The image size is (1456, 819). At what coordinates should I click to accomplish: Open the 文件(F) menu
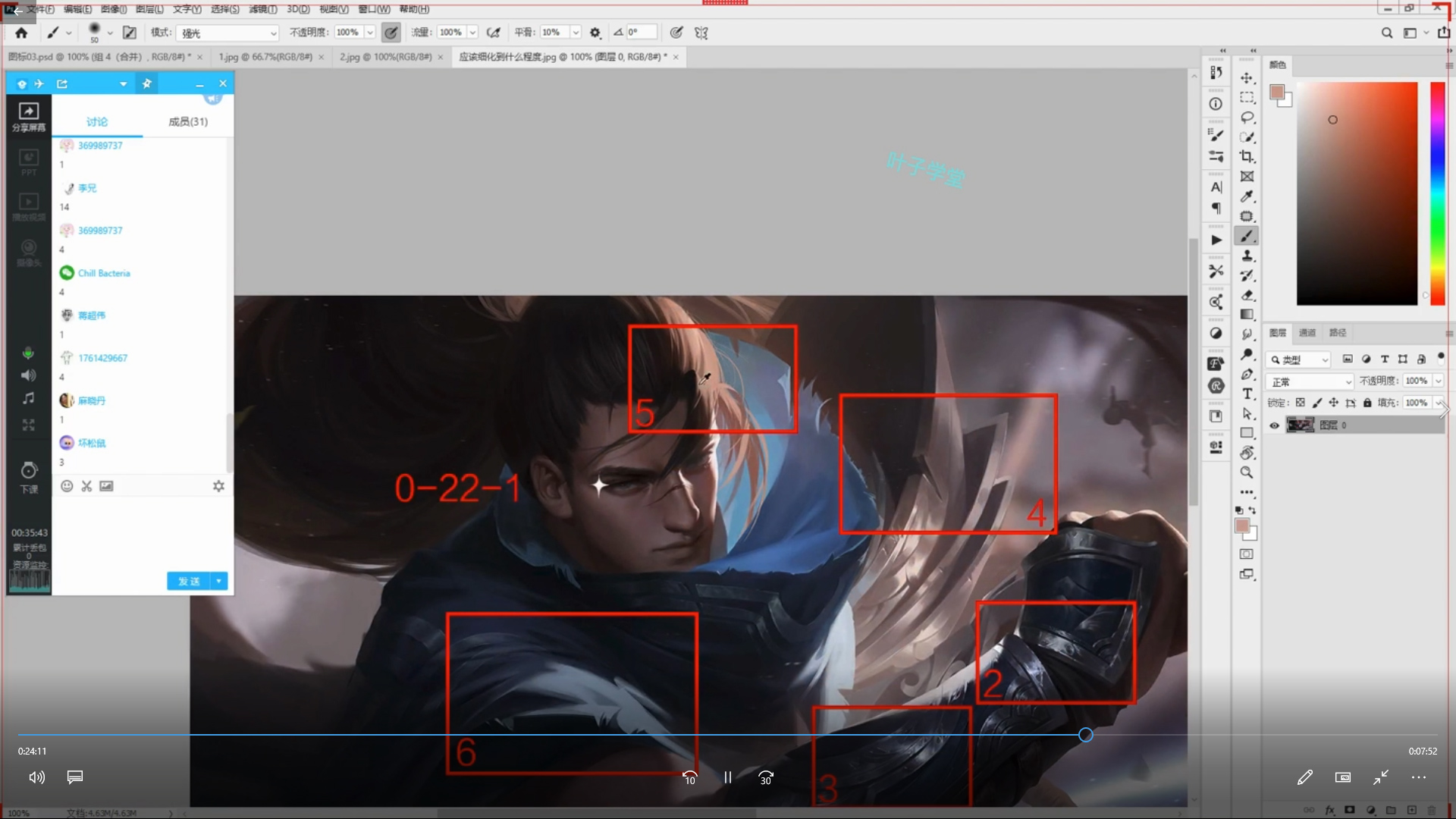[x=41, y=9]
